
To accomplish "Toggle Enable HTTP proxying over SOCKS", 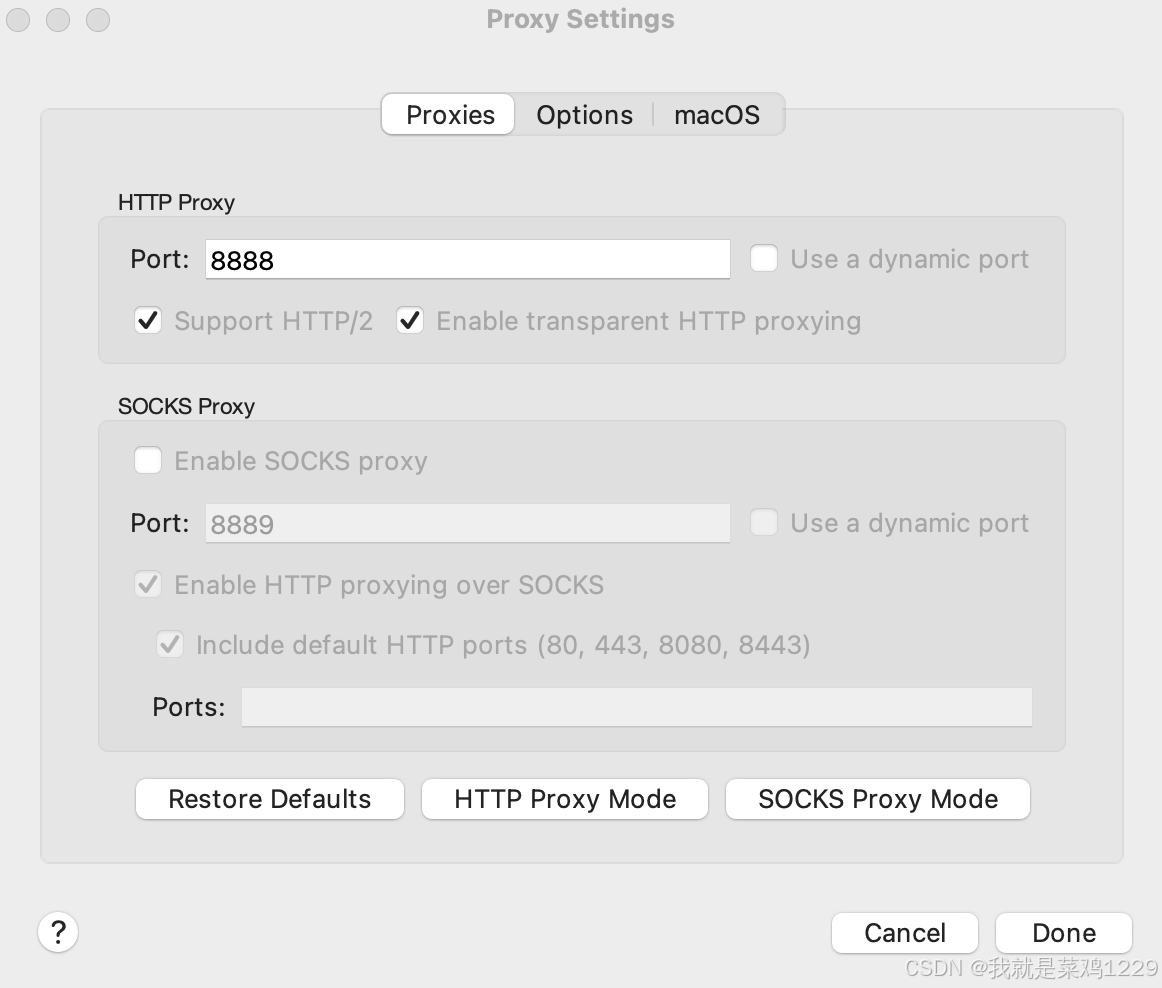I will coord(148,584).
